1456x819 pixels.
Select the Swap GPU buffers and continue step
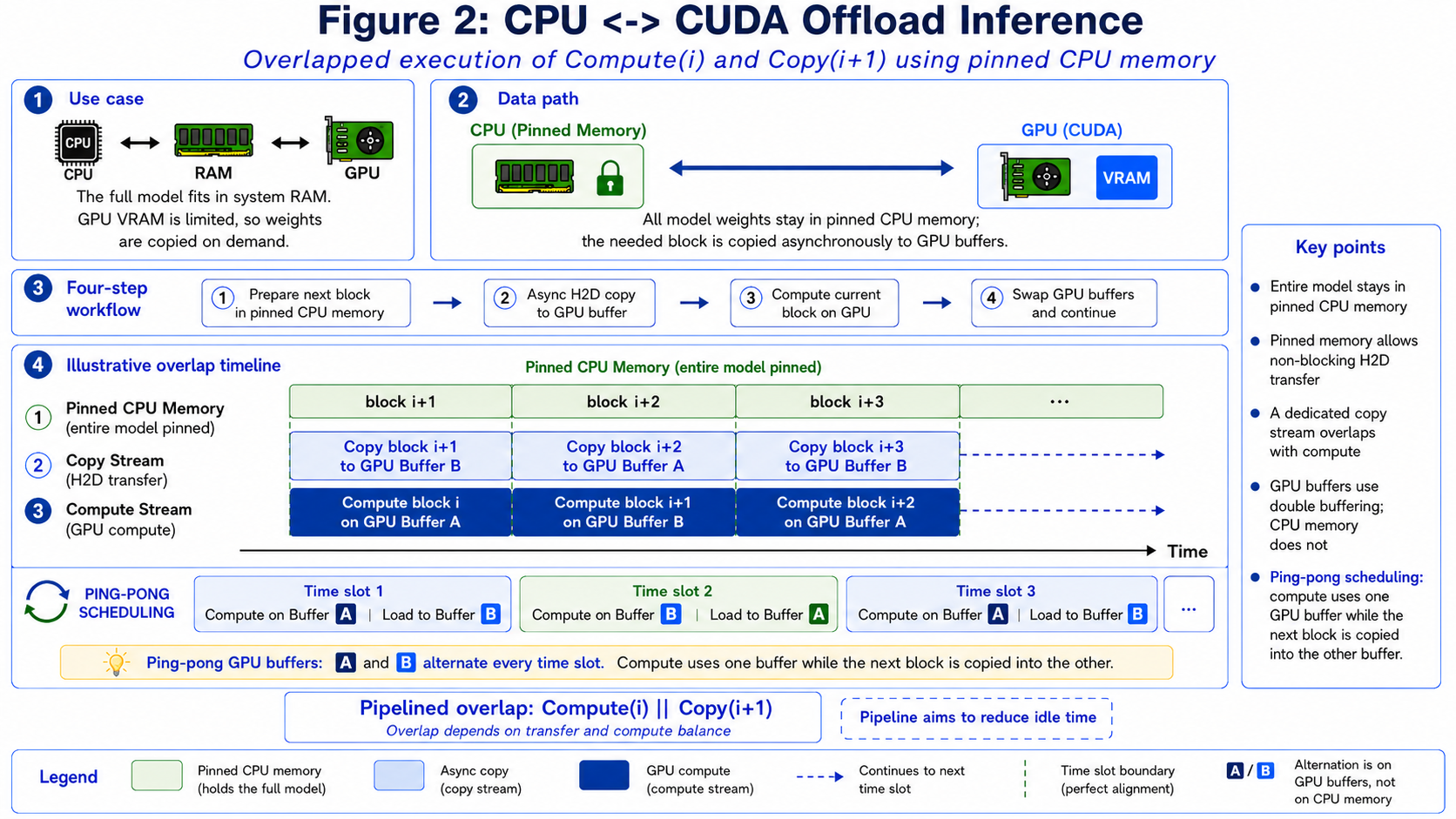pyautogui.click(x=1064, y=303)
